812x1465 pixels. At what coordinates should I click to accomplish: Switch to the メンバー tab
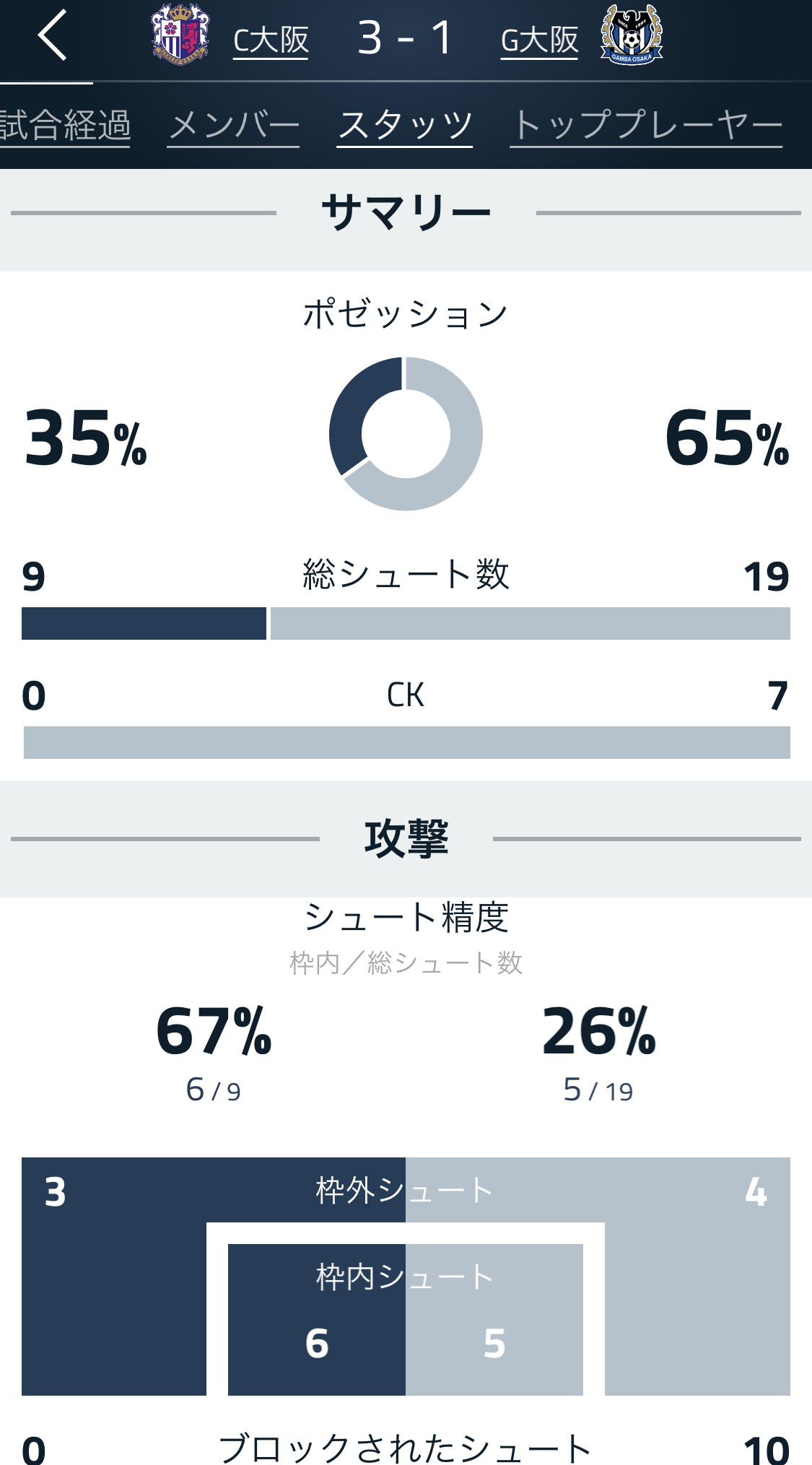click(233, 125)
